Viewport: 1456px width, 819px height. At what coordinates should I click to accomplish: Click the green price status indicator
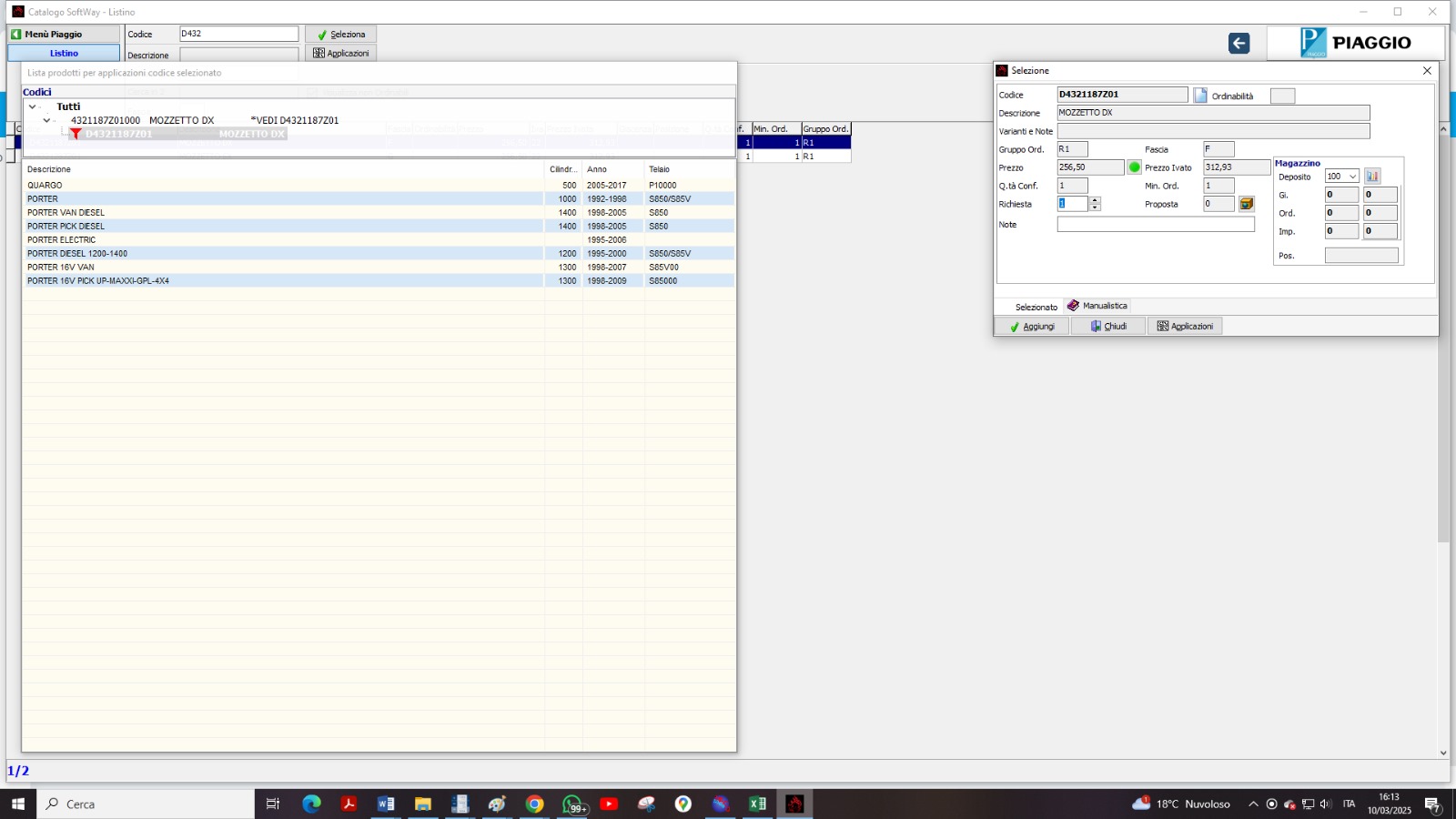tap(1135, 167)
